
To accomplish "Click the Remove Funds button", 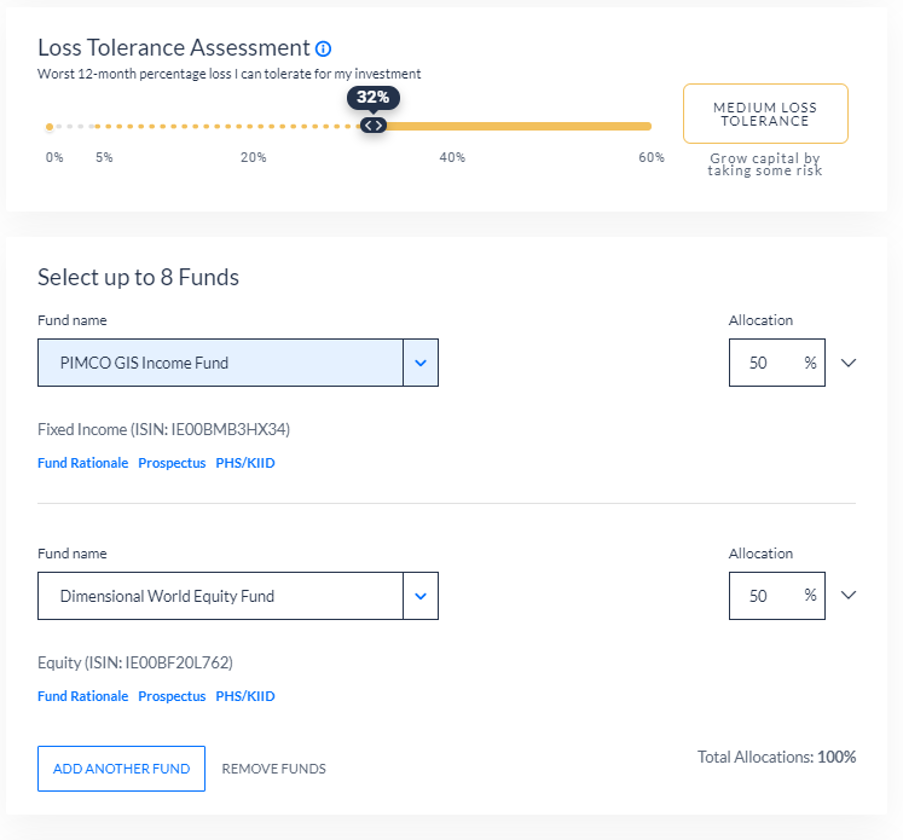I will pos(274,769).
